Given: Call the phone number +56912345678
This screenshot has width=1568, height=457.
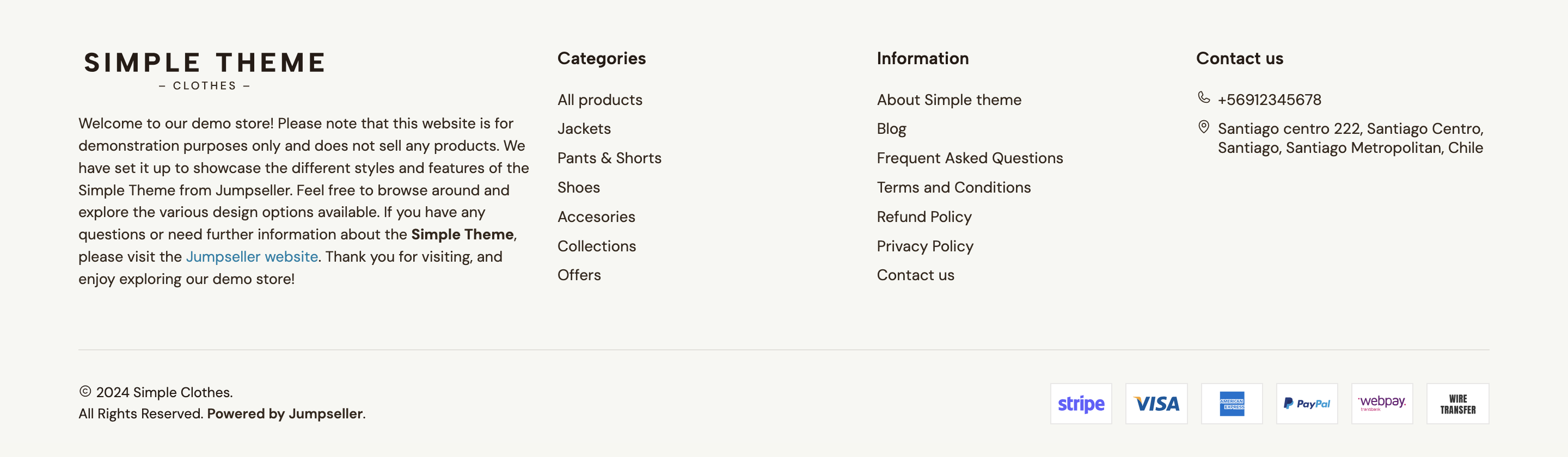Looking at the screenshot, I should (x=1269, y=100).
